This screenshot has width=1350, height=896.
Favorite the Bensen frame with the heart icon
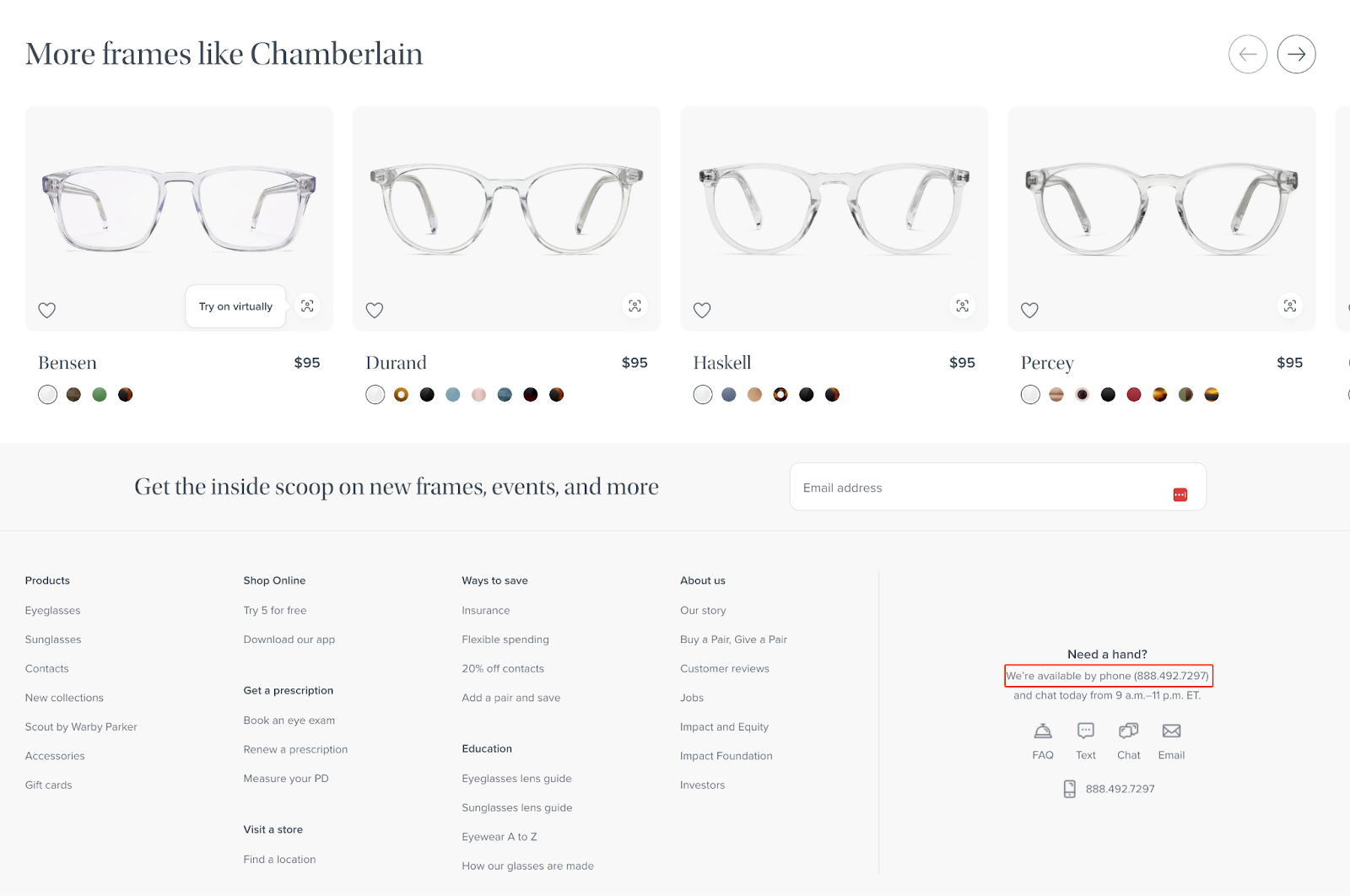click(47, 310)
